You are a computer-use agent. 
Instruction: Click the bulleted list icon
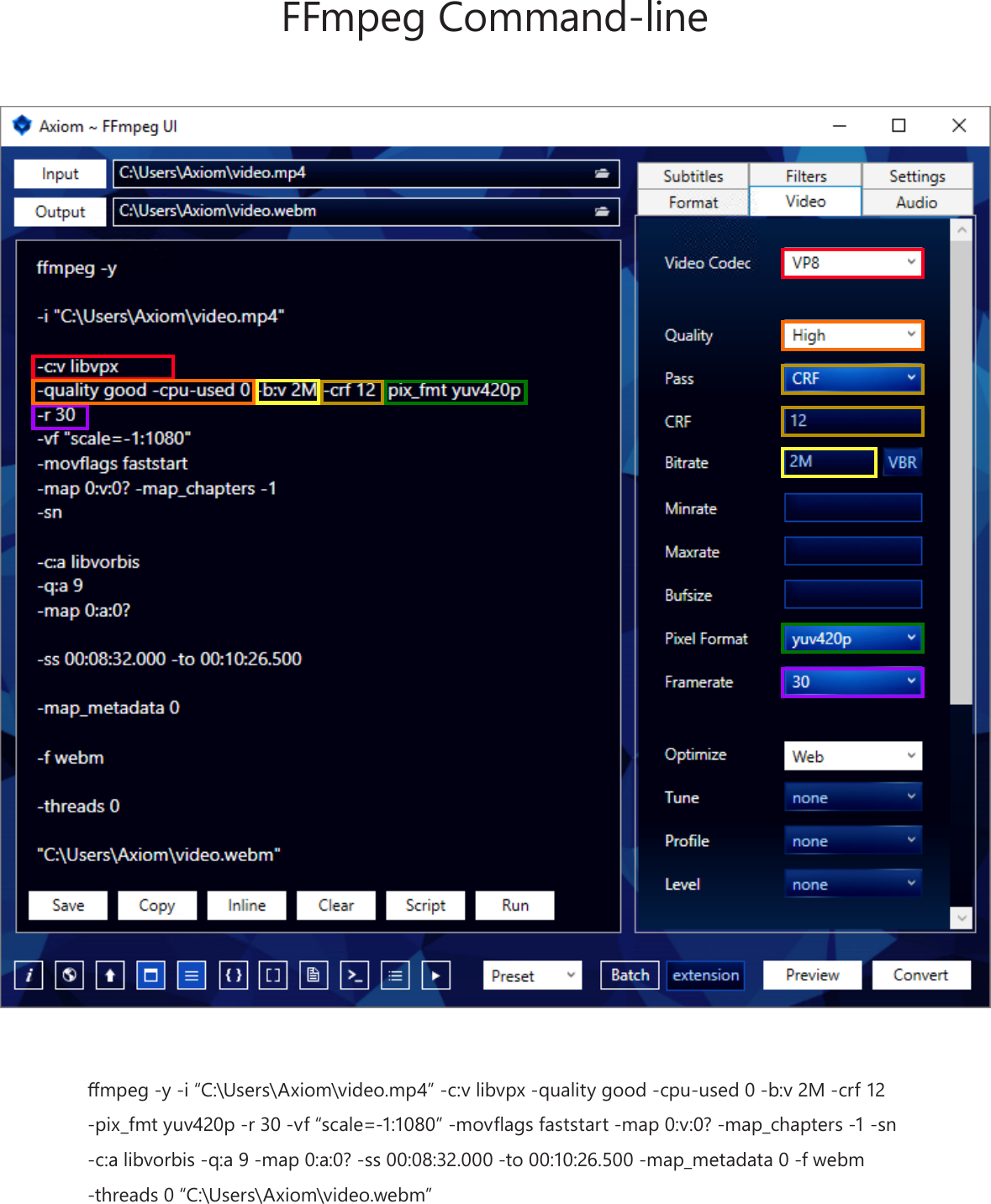(x=395, y=975)
